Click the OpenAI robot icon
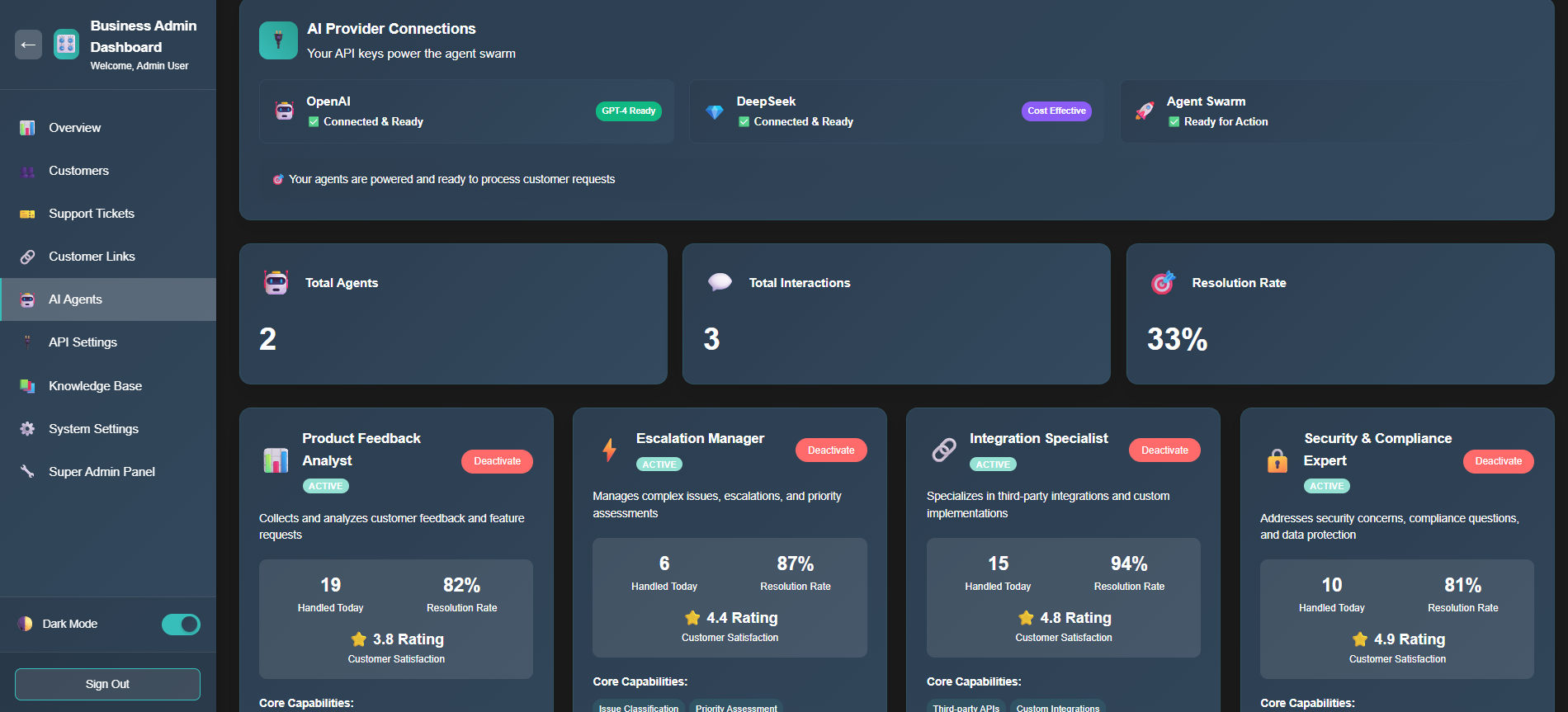Screen dimensions: 1568x712 285,111
